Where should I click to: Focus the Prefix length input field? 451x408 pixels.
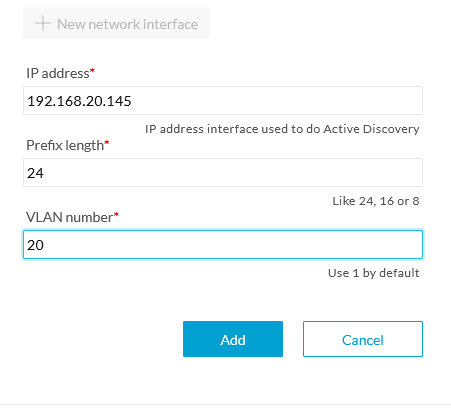[x=223, y=173]
